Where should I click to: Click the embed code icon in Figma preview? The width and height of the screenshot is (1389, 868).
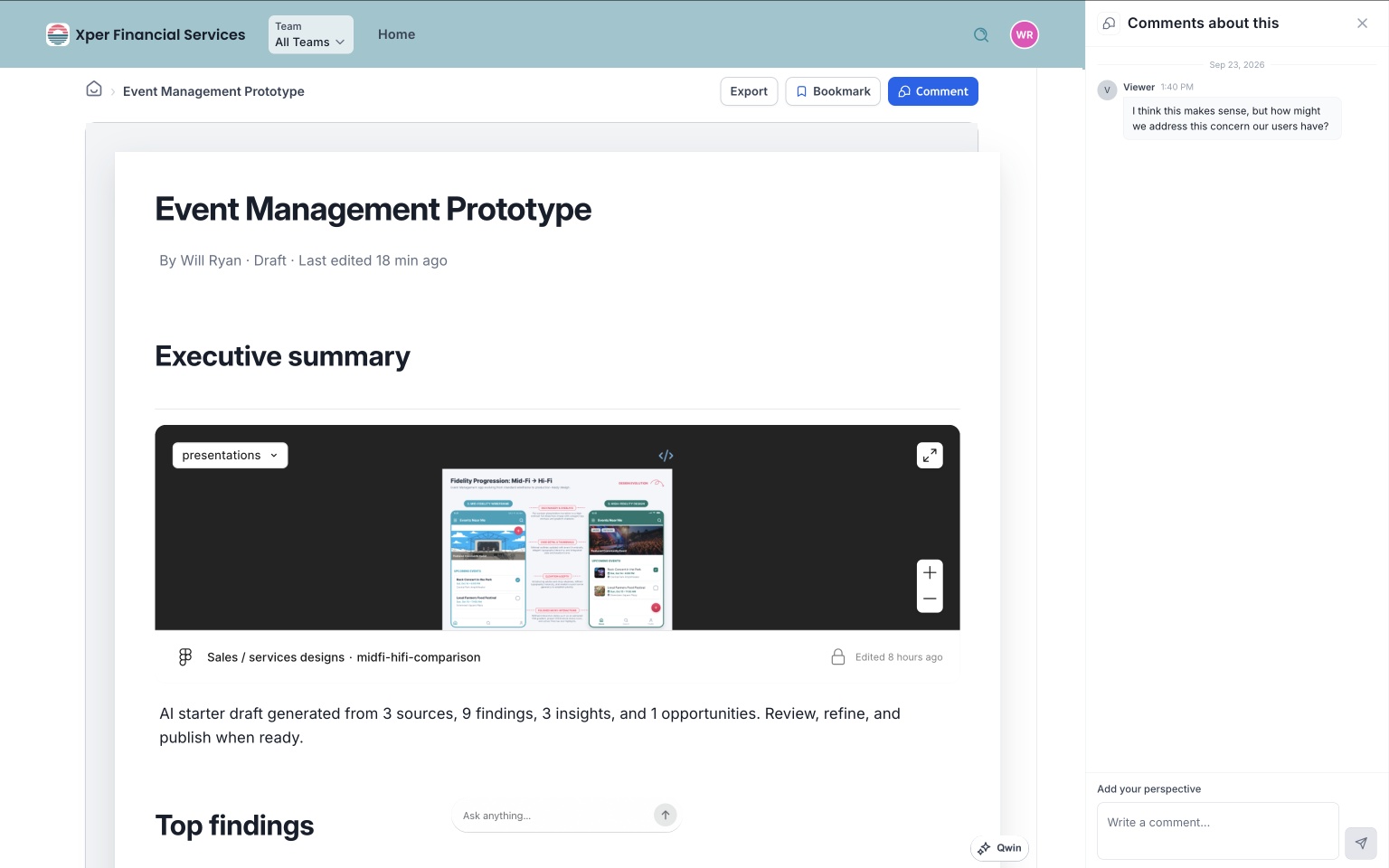click(x=666, y=456)
